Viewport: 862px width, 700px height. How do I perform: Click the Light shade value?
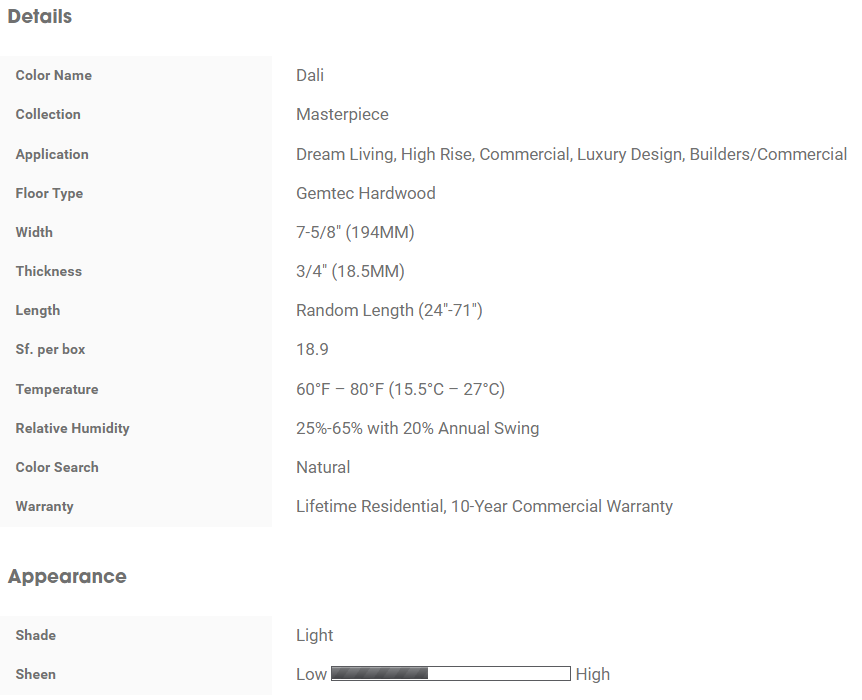click(x=314, y=636)
